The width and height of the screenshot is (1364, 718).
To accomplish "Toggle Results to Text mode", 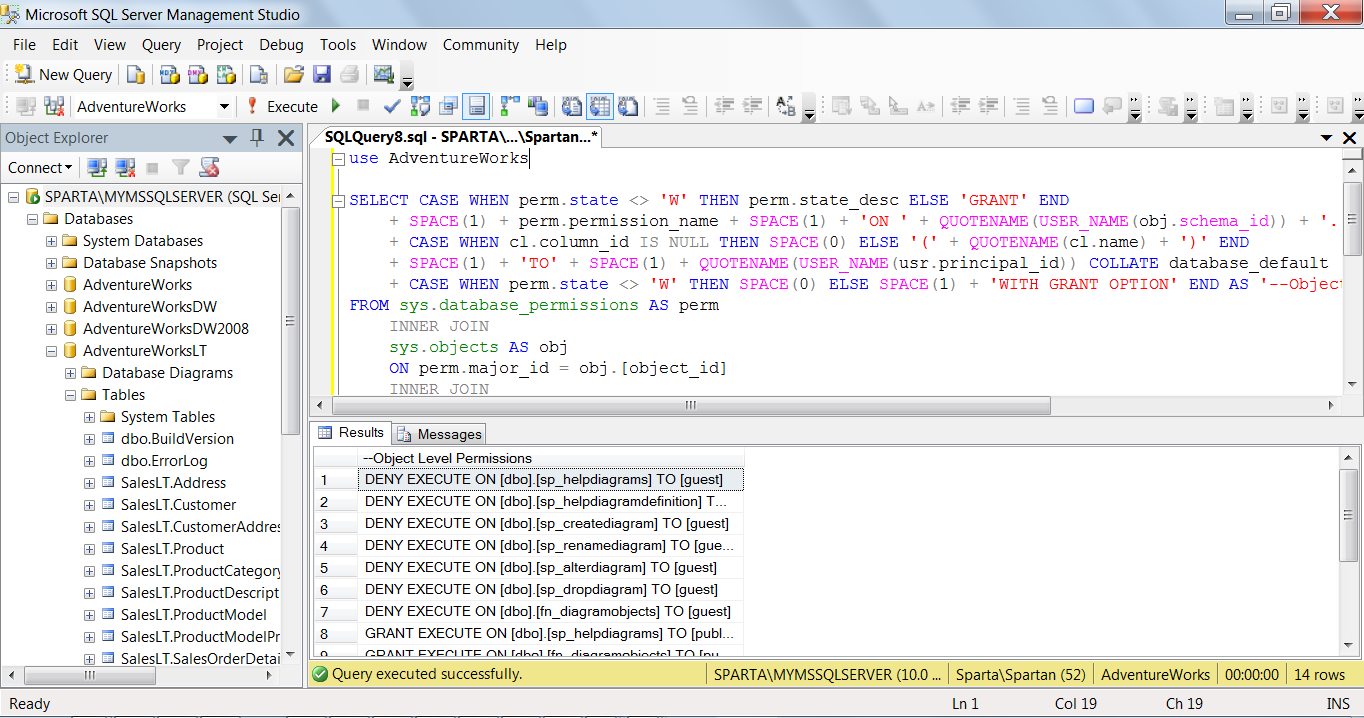I will point(572,106).
